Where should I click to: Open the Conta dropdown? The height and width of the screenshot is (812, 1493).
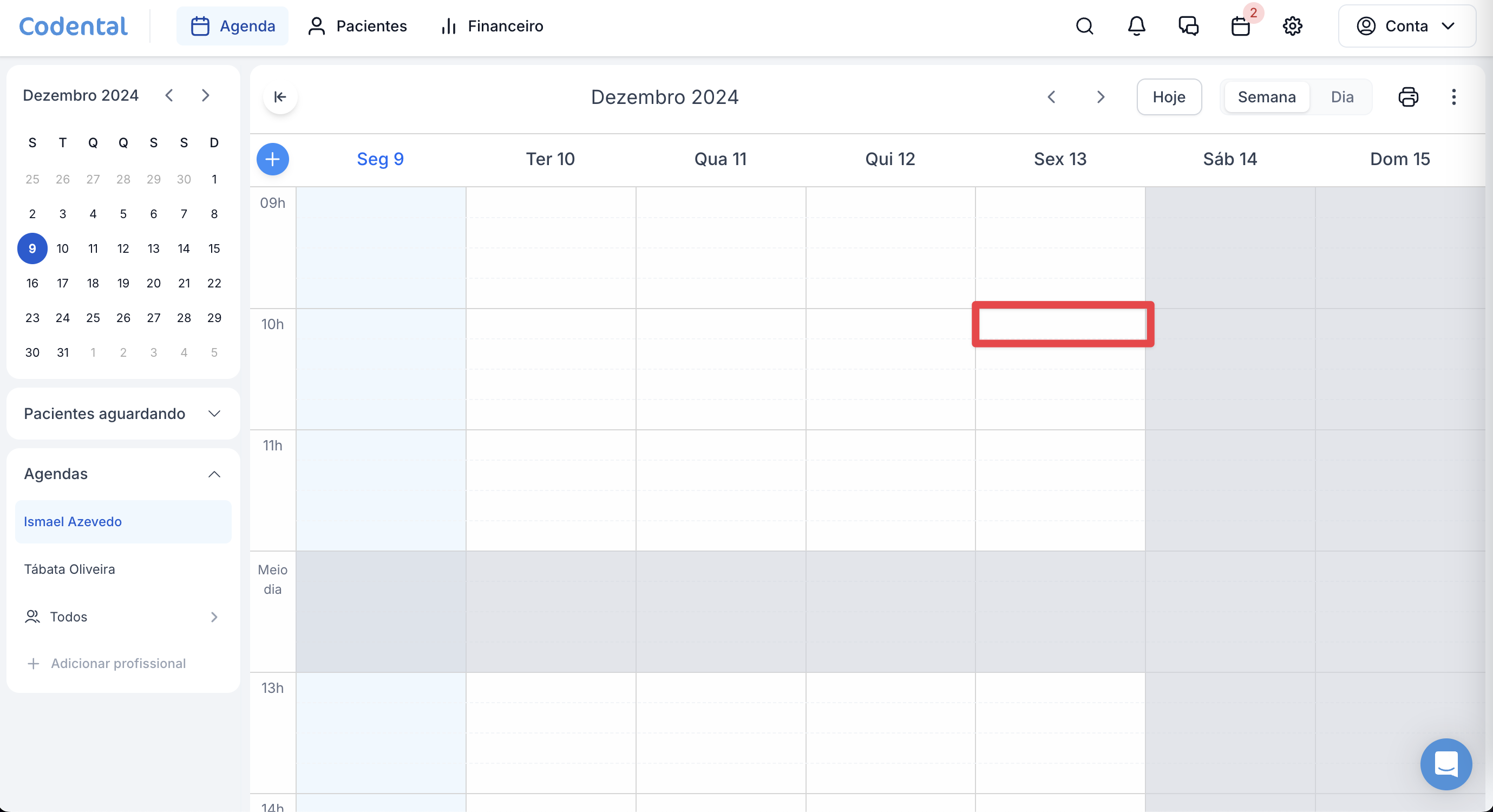click(1406, 26)
